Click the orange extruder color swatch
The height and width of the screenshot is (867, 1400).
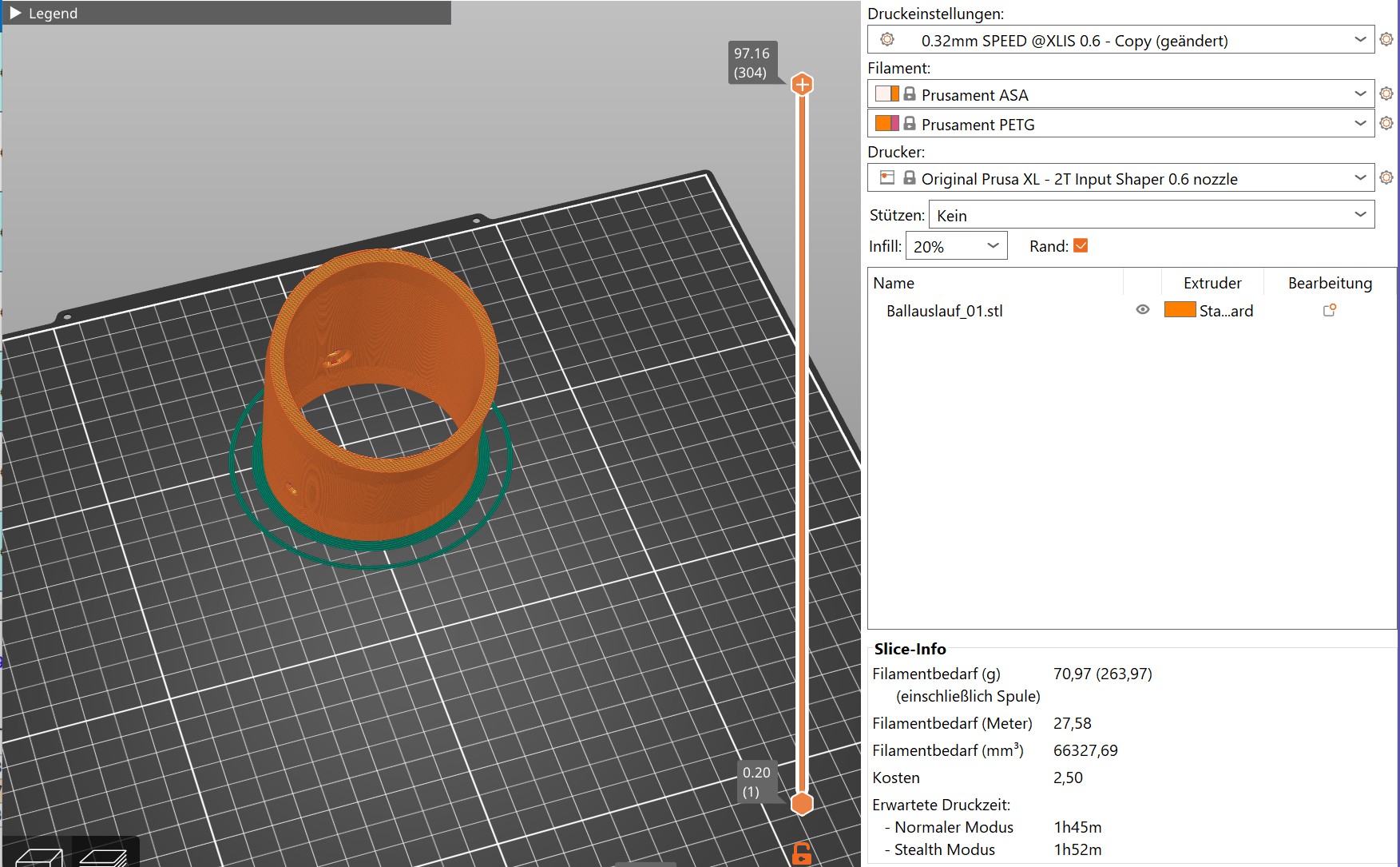click(x=1180, y=310)
